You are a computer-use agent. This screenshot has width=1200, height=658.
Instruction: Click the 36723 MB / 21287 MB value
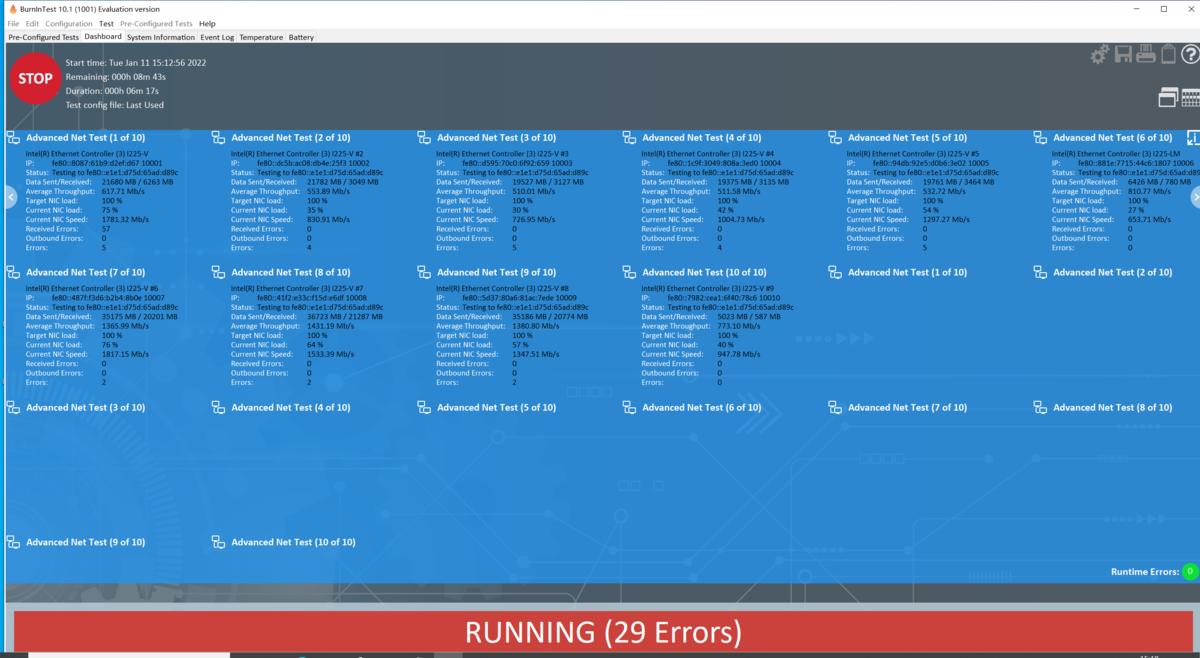pyautogui.click(x=345, y=317)
